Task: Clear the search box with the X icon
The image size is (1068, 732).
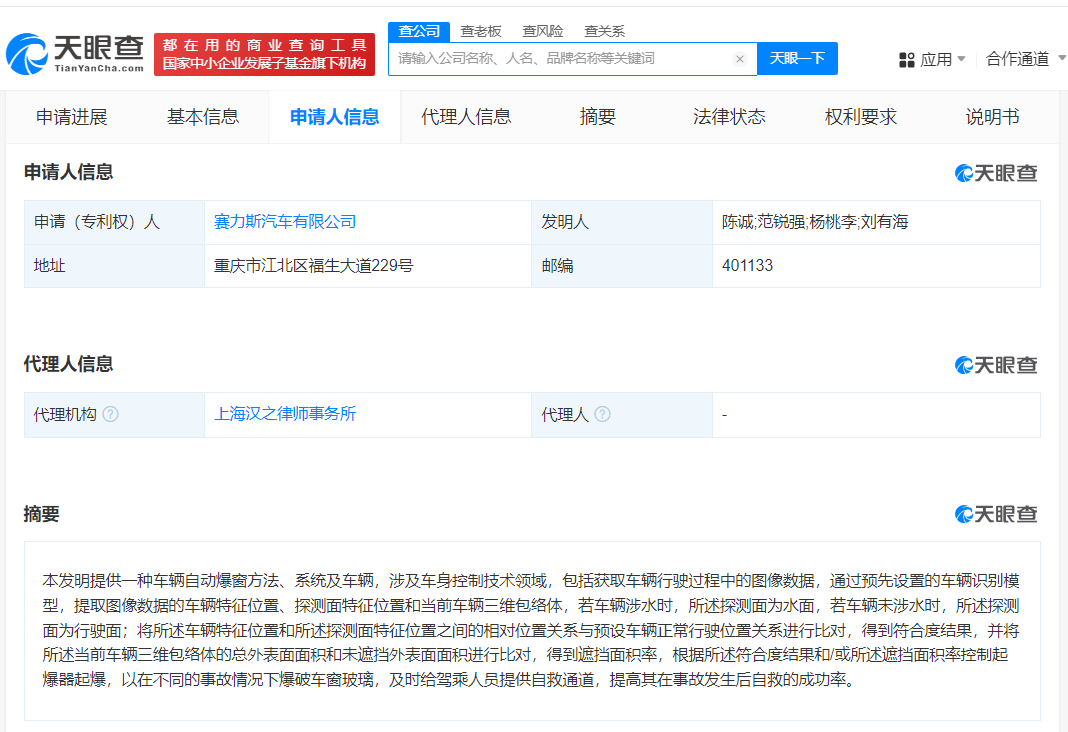Action: click(x=740, y=59)
